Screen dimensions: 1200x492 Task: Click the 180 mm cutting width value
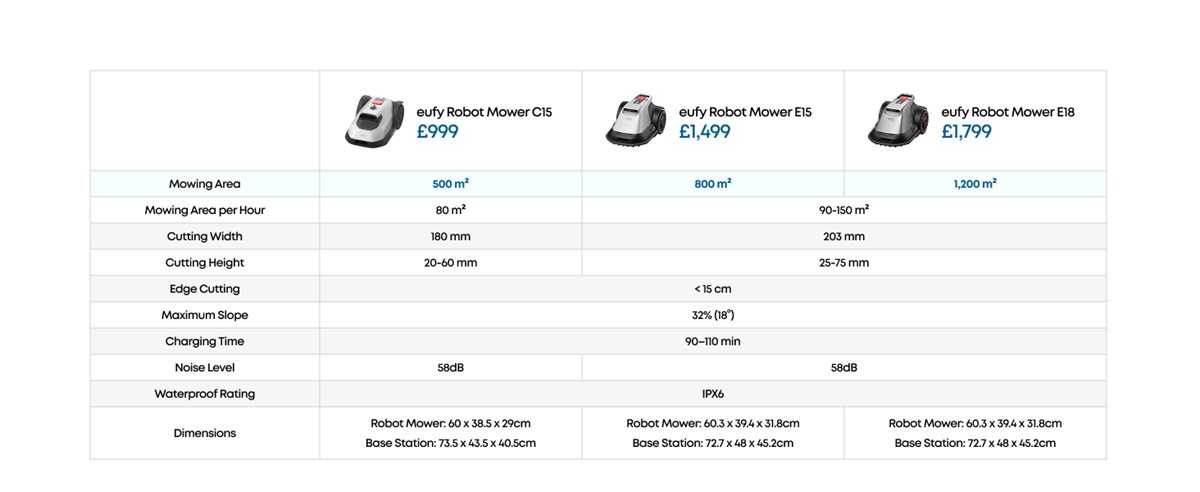point(451,236)
